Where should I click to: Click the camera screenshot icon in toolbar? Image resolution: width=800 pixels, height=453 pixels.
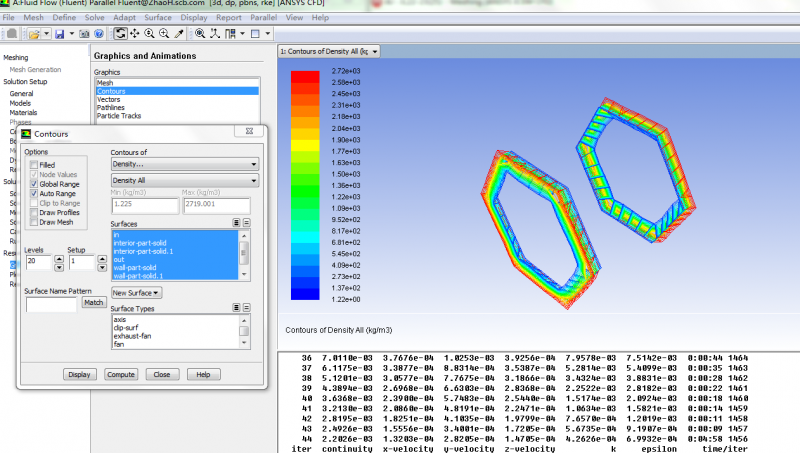[x=82, y=34]
